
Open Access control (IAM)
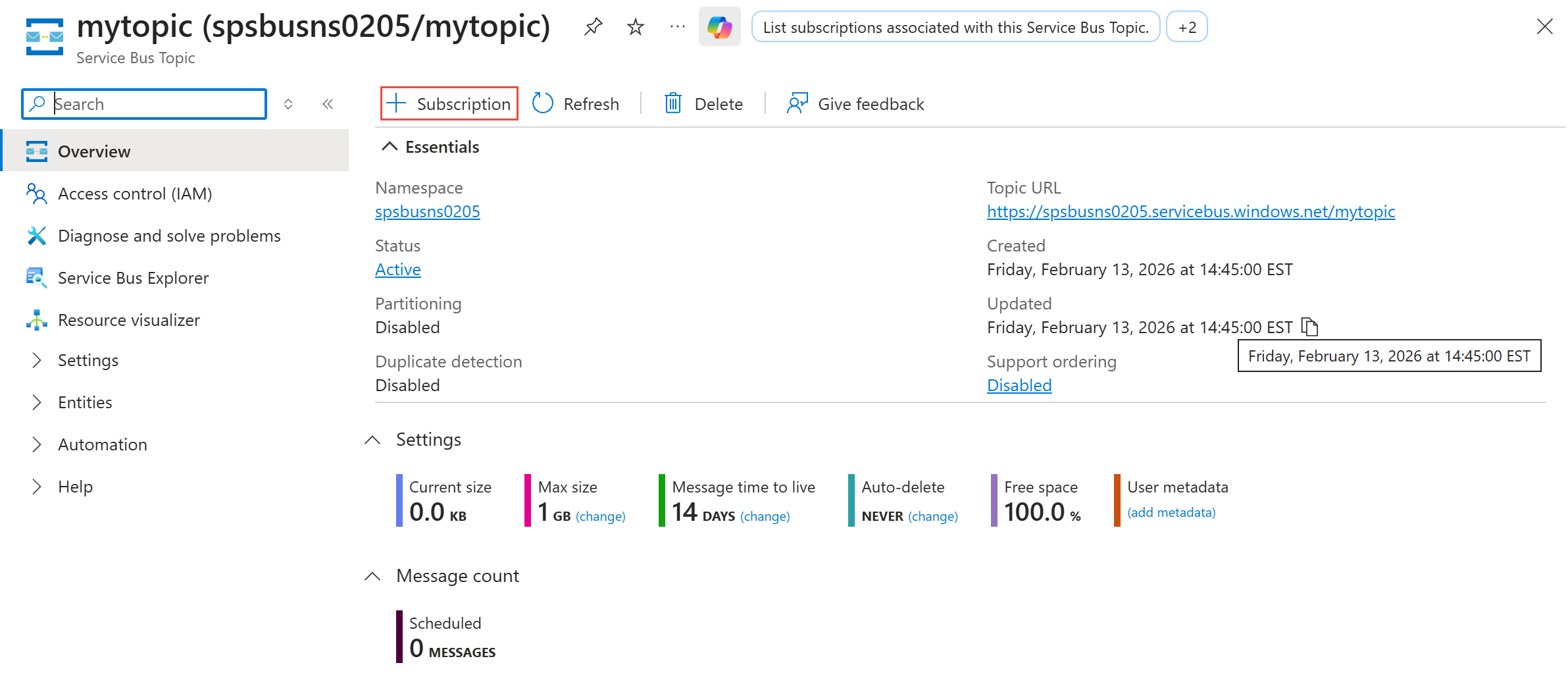[134, 193]
